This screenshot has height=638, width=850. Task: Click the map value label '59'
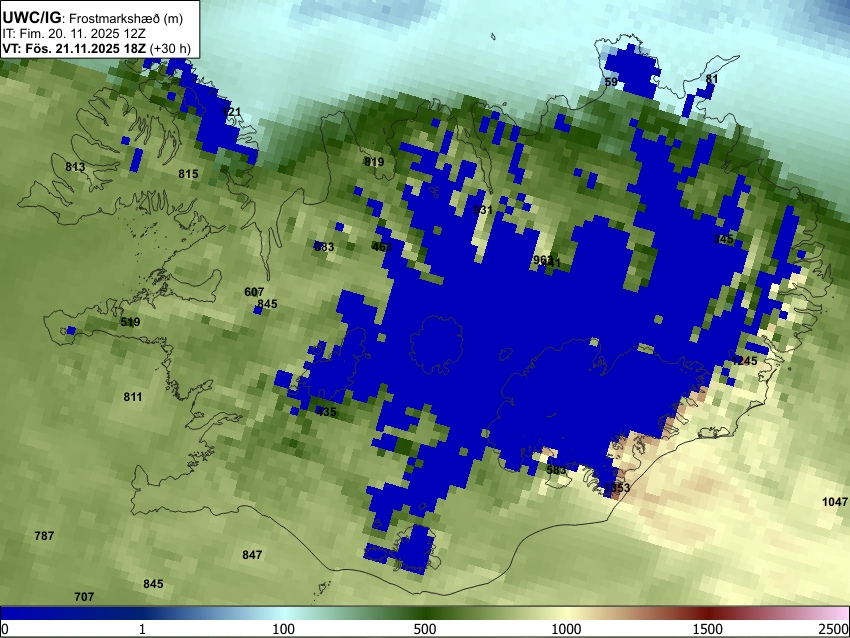click(x=611, y=82)
